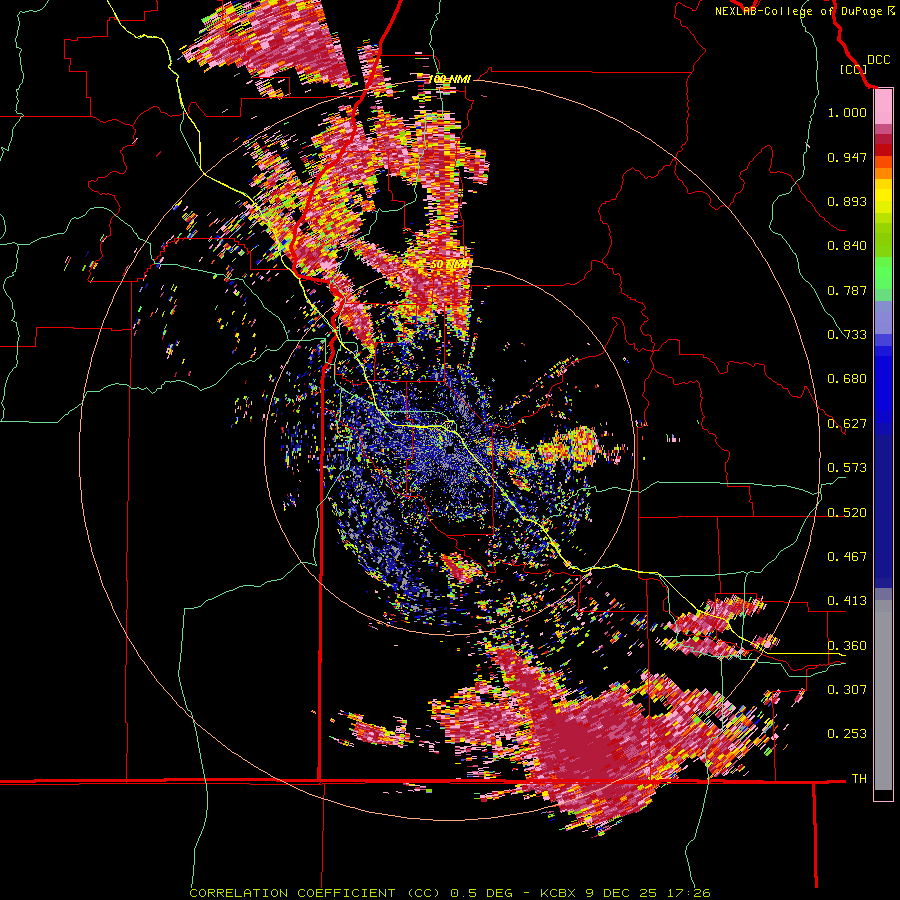The width and height of the screenshot is (900, 900).
Task: Click the 50 NMI range ring label
Action: (x=448, y=265)
